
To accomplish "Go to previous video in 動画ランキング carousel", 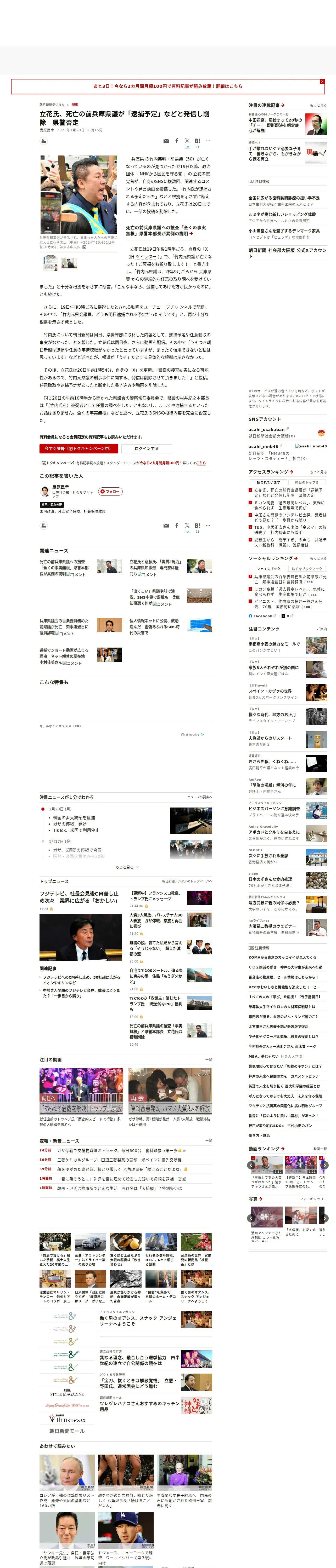I will click(x=251, y=1165).
